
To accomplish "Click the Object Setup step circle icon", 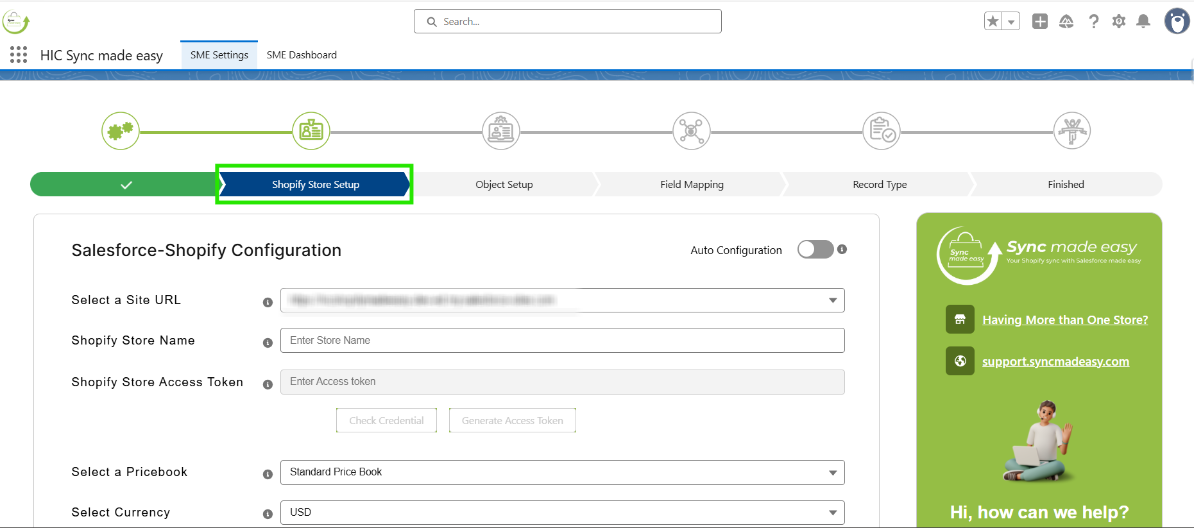I will (x=501, y=130).
